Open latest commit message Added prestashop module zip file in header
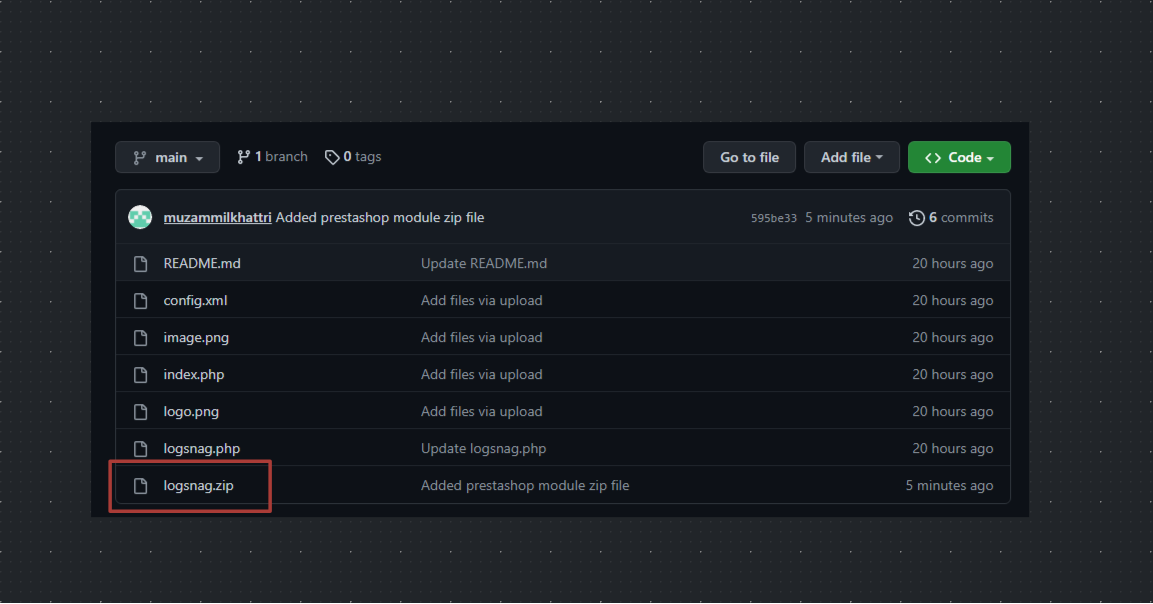Screen dimensions: 1153x604 tap(379, 218)
